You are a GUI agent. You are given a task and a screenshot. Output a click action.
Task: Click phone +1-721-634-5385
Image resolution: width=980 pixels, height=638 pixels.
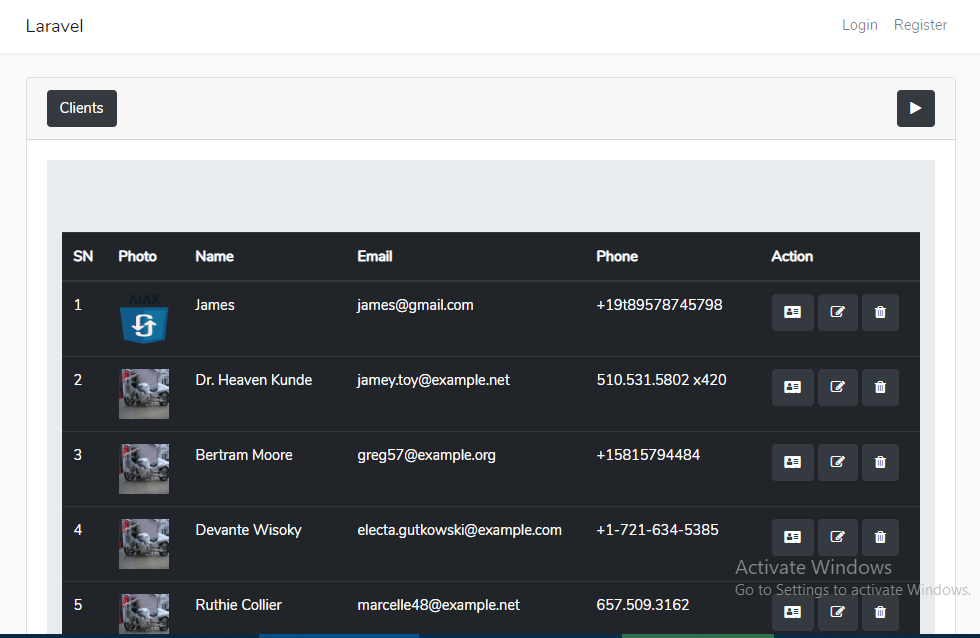click(x=658, y=530)
